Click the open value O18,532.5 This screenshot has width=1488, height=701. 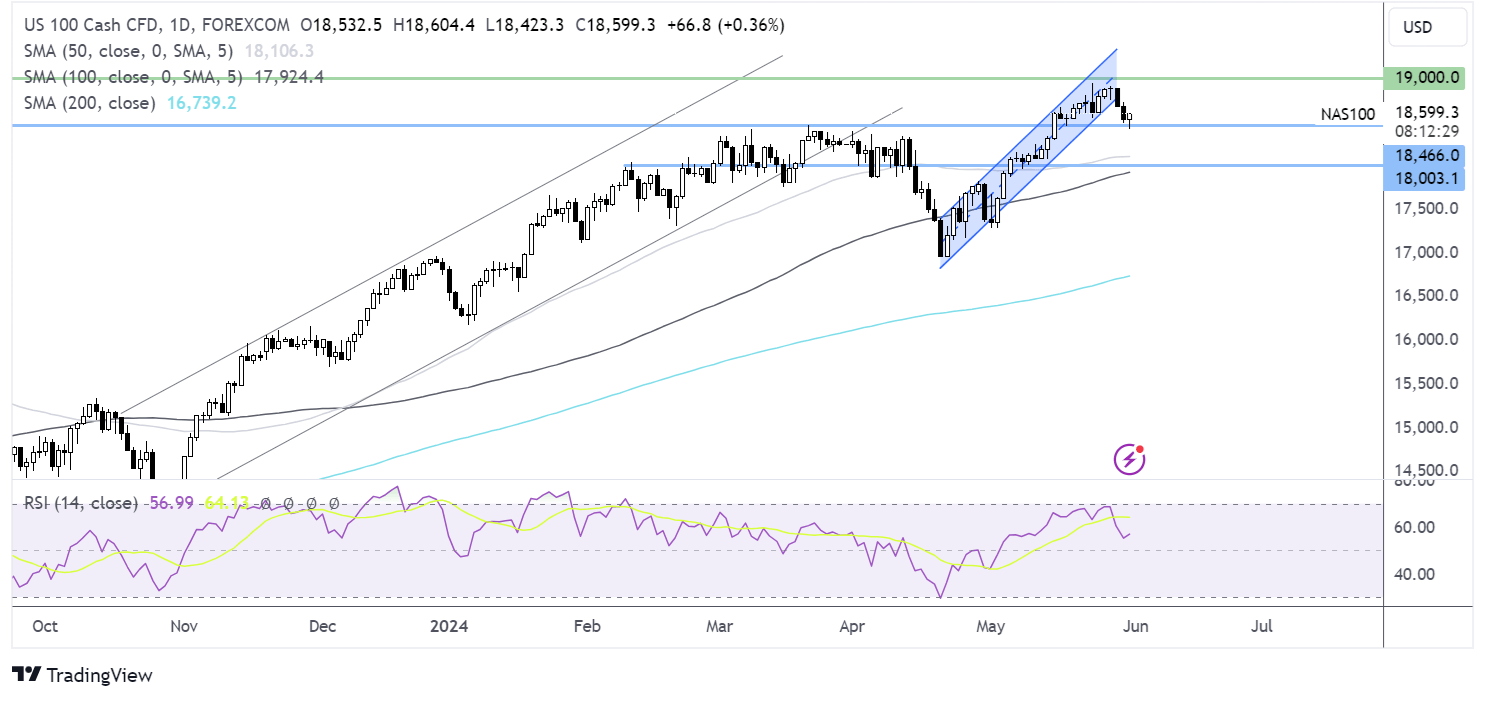click(340, 24)
